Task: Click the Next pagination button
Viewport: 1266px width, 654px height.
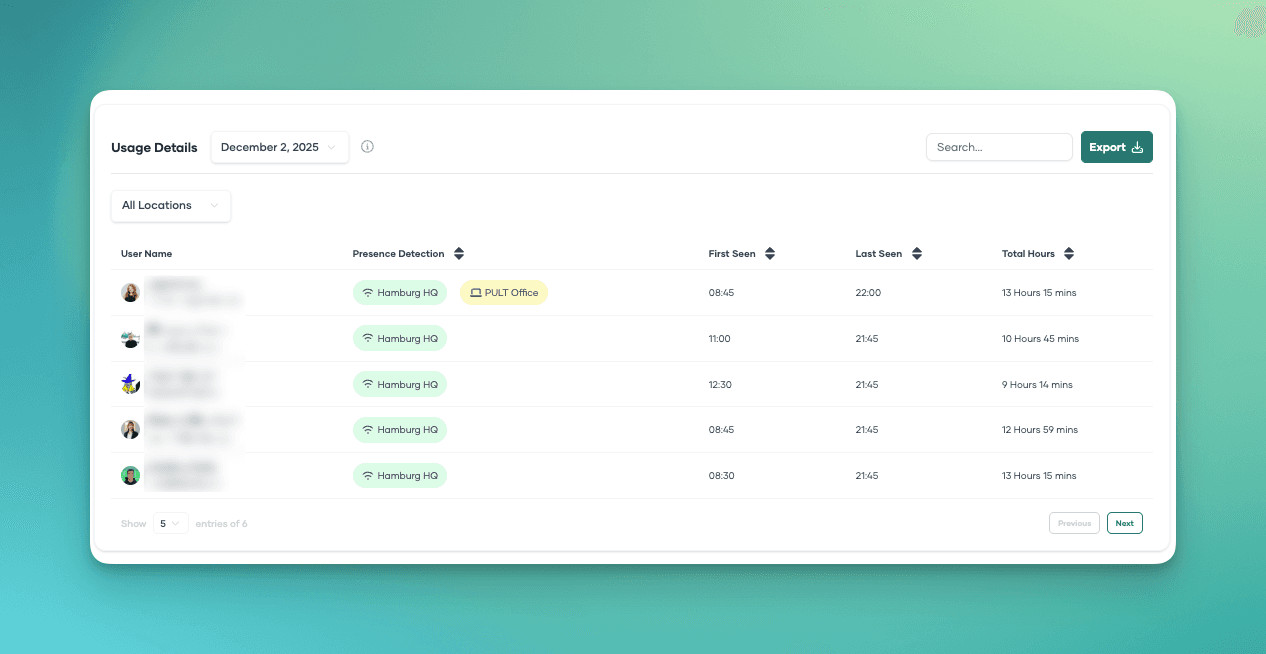Action: 1124,522
